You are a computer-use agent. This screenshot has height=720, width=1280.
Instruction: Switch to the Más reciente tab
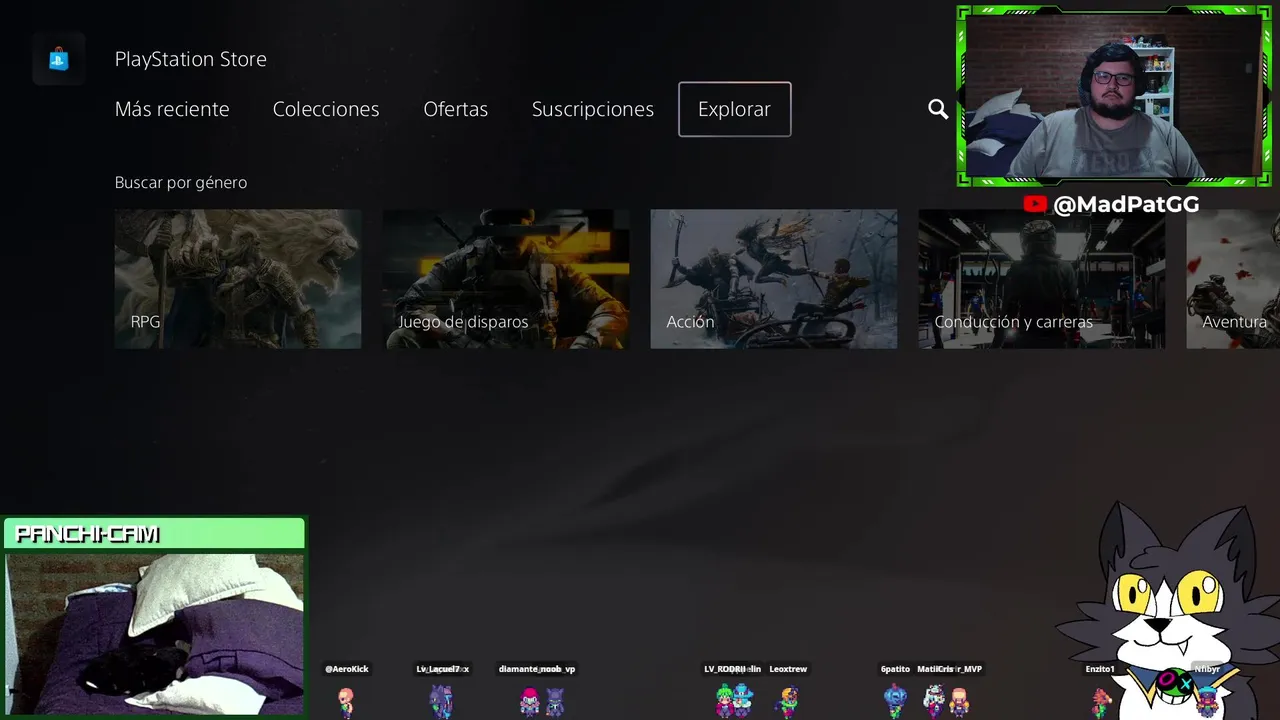pos(172,109)
